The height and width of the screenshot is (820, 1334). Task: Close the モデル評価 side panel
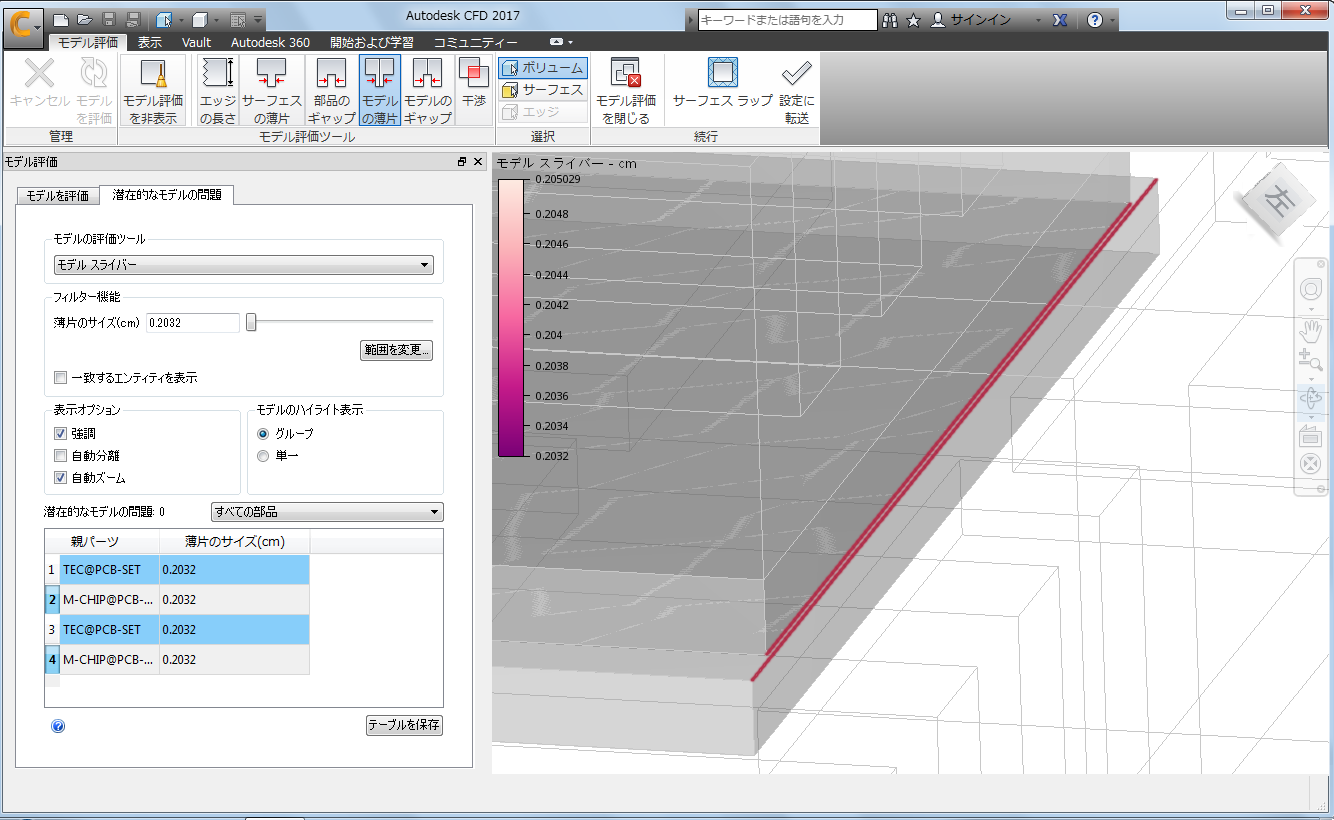(x=478, y=161)
